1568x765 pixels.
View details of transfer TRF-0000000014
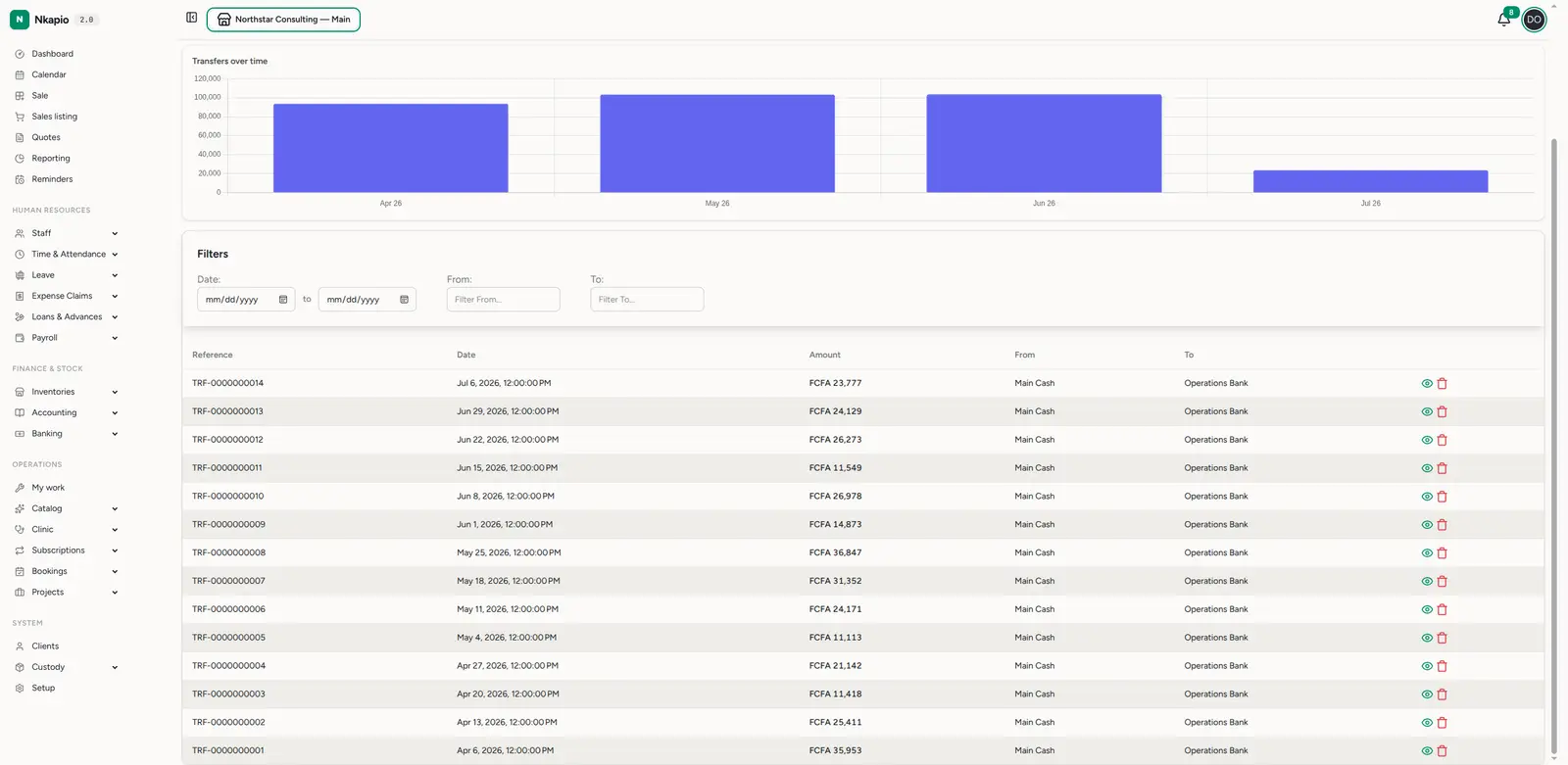coord(1427,384)
